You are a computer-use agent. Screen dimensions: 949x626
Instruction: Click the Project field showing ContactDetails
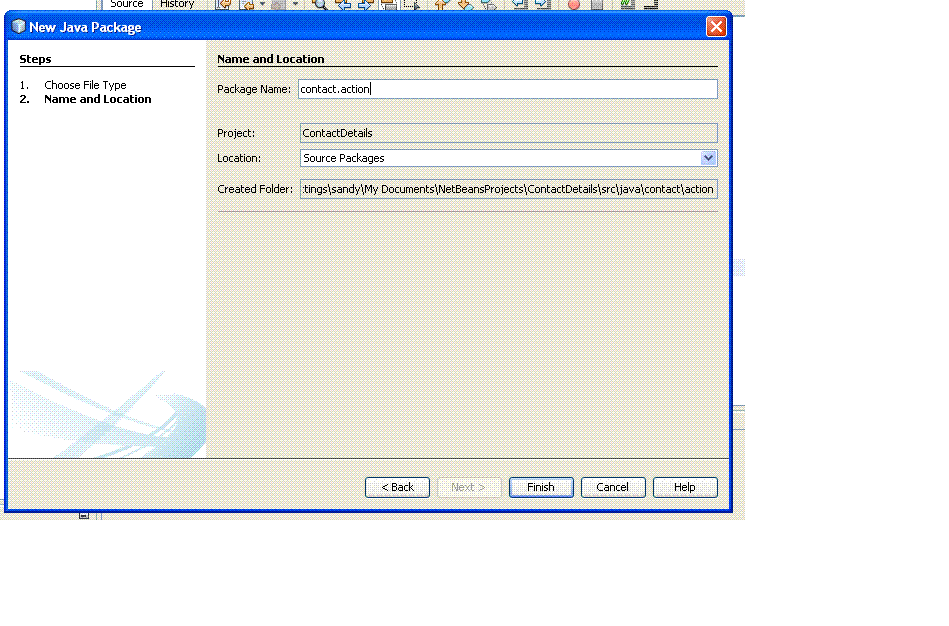tap(508, 133)
